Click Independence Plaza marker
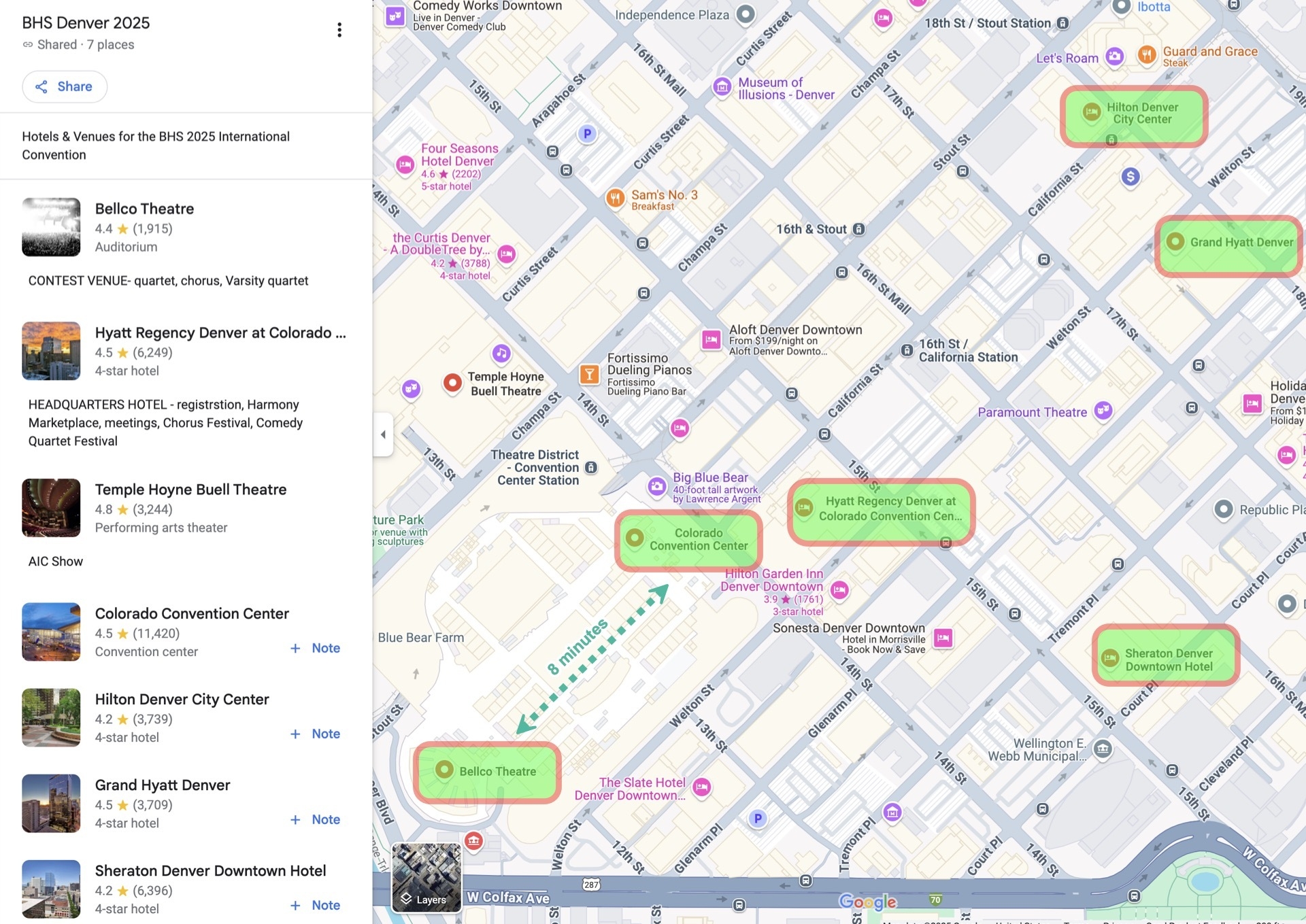 (x=746, y=14)
